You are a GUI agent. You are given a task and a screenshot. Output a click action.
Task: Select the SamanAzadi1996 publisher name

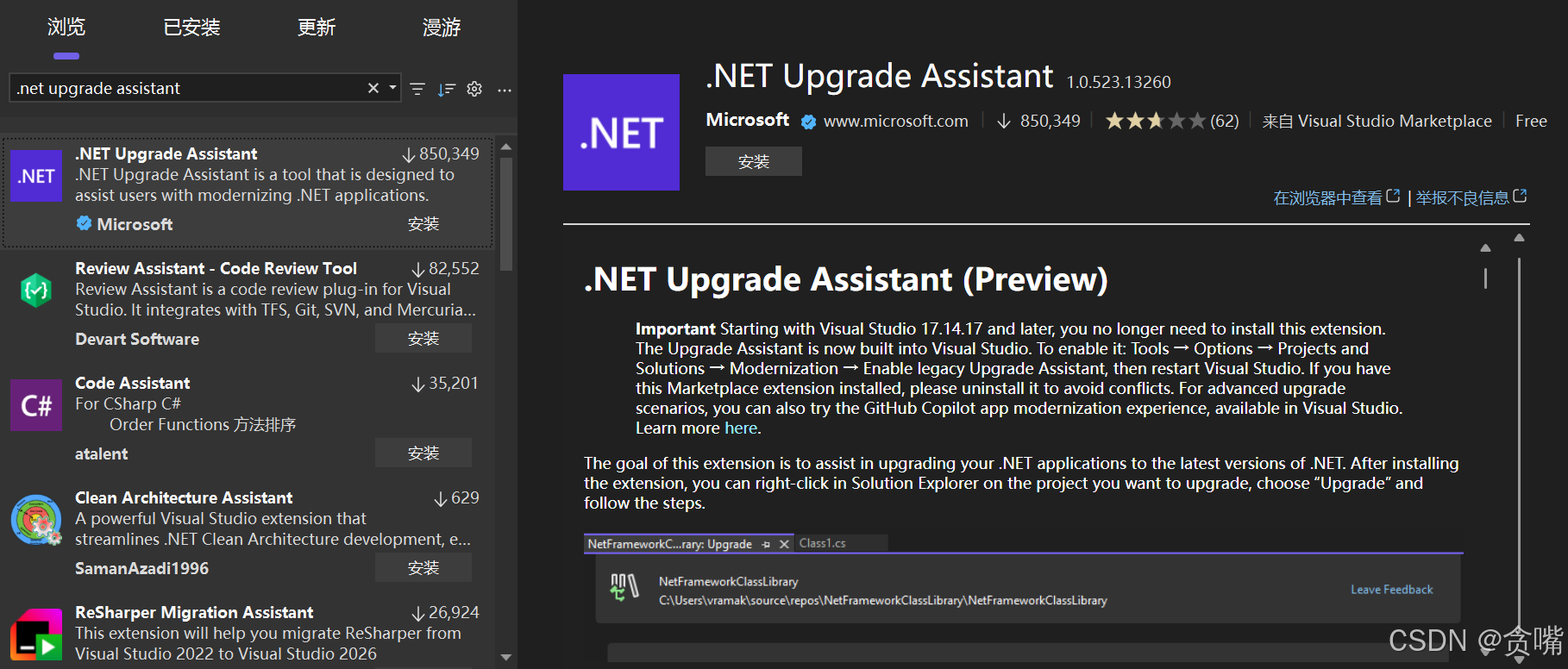pyautogui.click(x=141, y=568)
